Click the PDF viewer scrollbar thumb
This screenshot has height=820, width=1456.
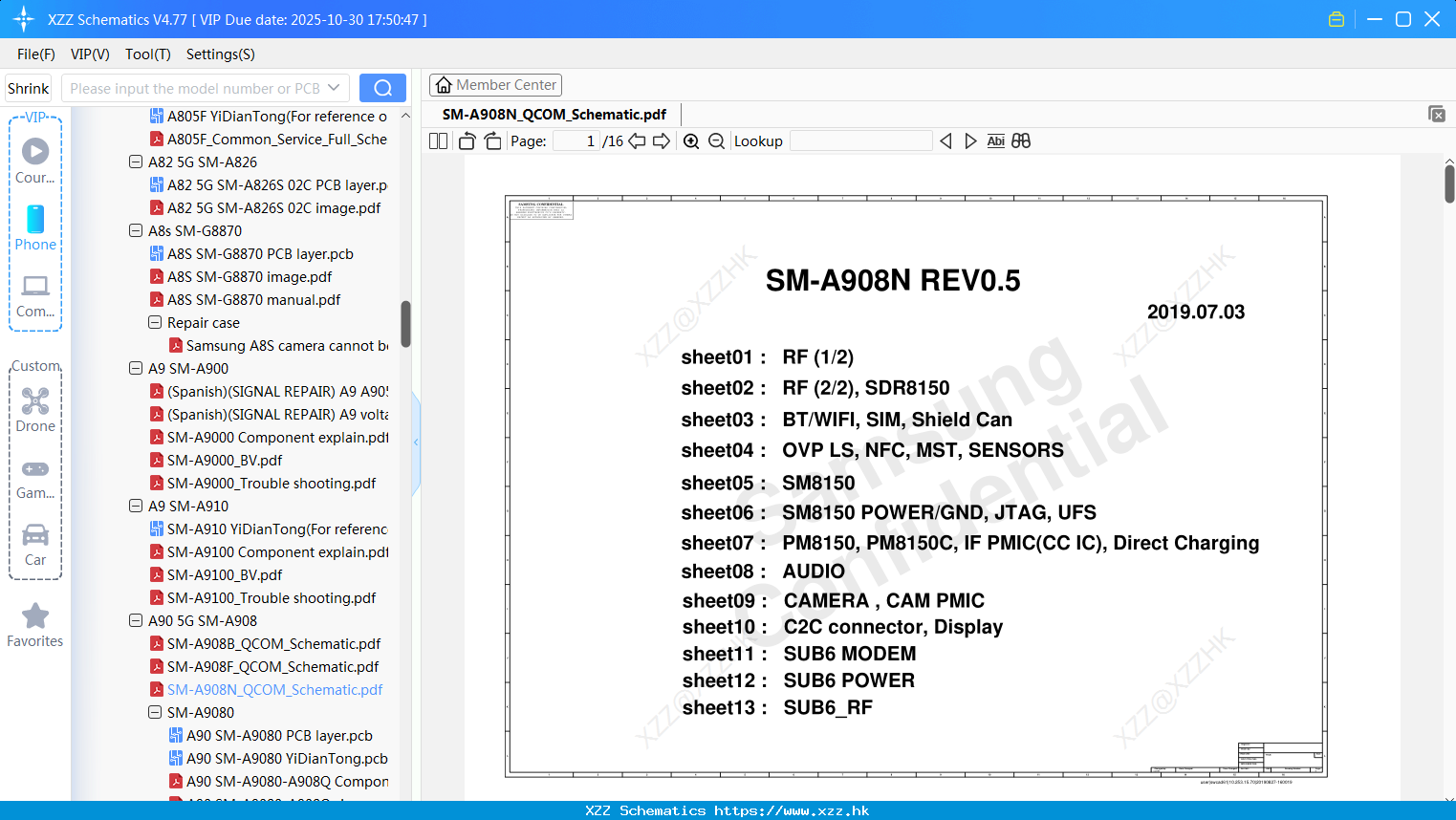[x=1449, y=184]
